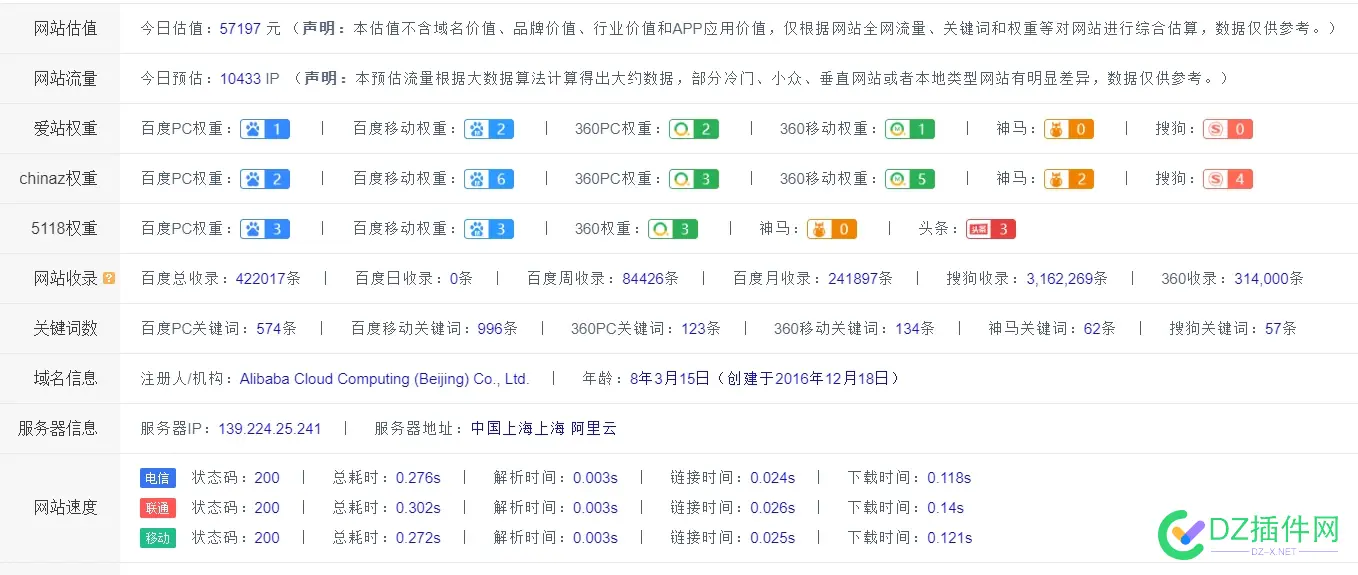Click server location 中国上海上海 阿里云

click(x=544, y=428)
